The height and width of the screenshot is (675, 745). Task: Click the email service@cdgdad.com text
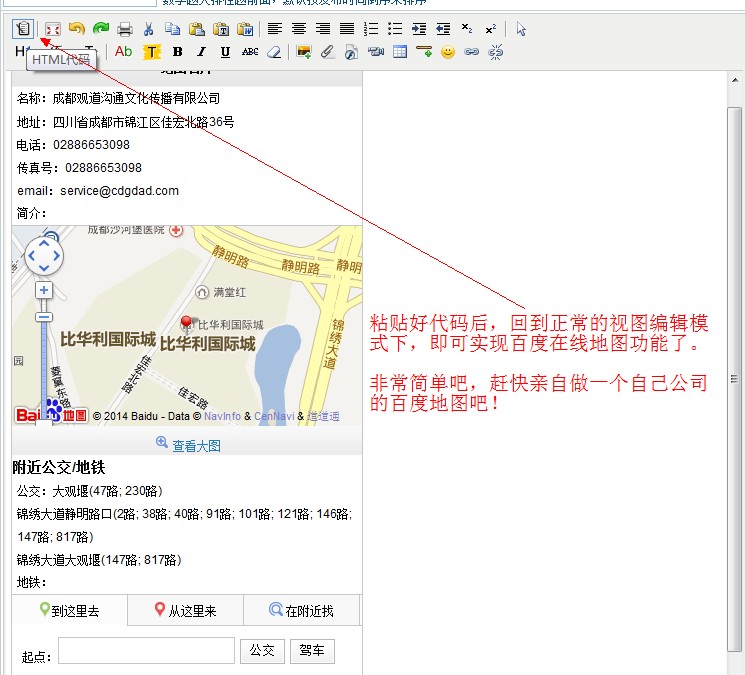[x=119, y=190]
